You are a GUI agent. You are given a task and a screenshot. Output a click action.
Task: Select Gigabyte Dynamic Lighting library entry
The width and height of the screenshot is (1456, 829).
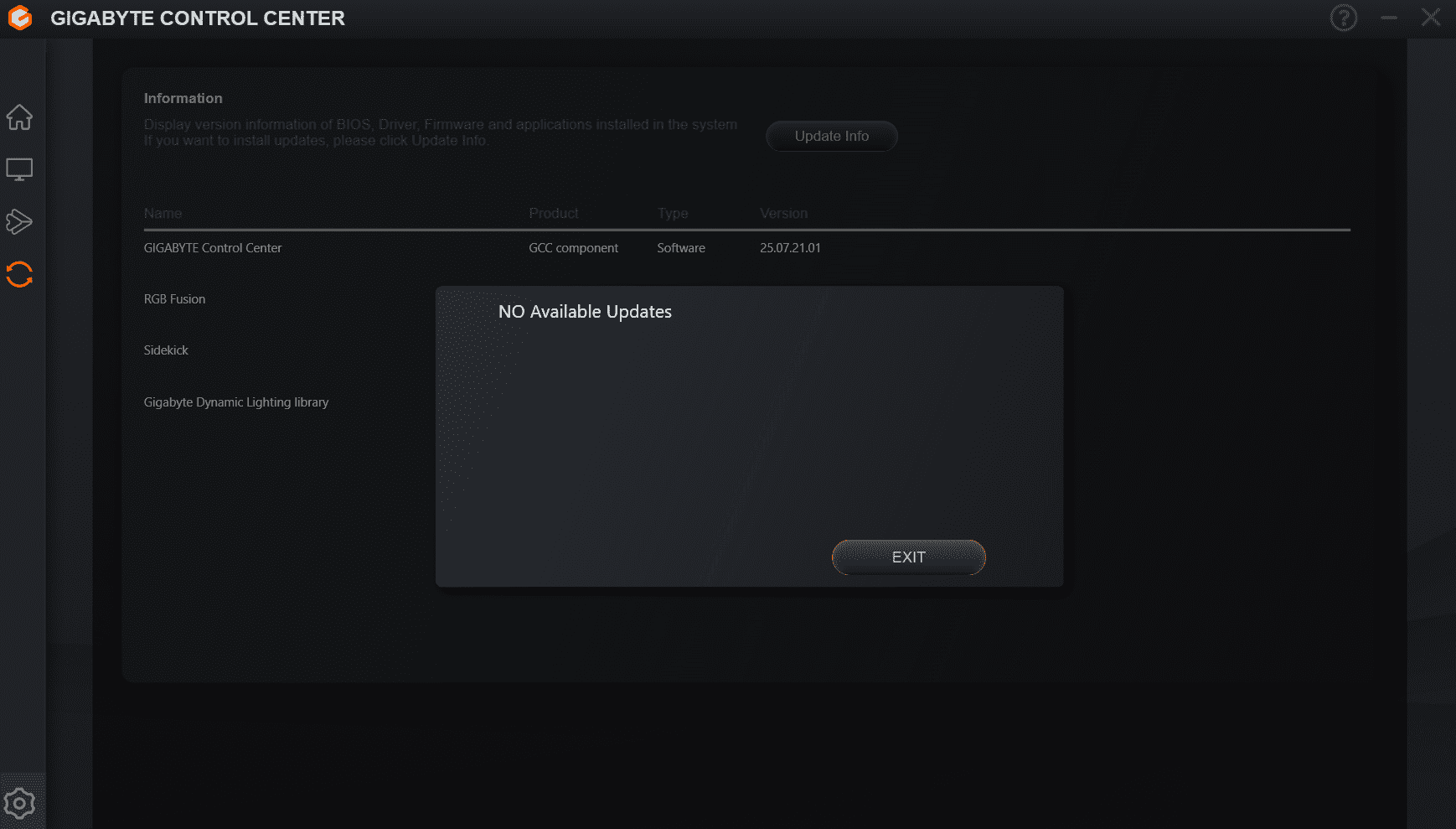(x=236, y=402)
